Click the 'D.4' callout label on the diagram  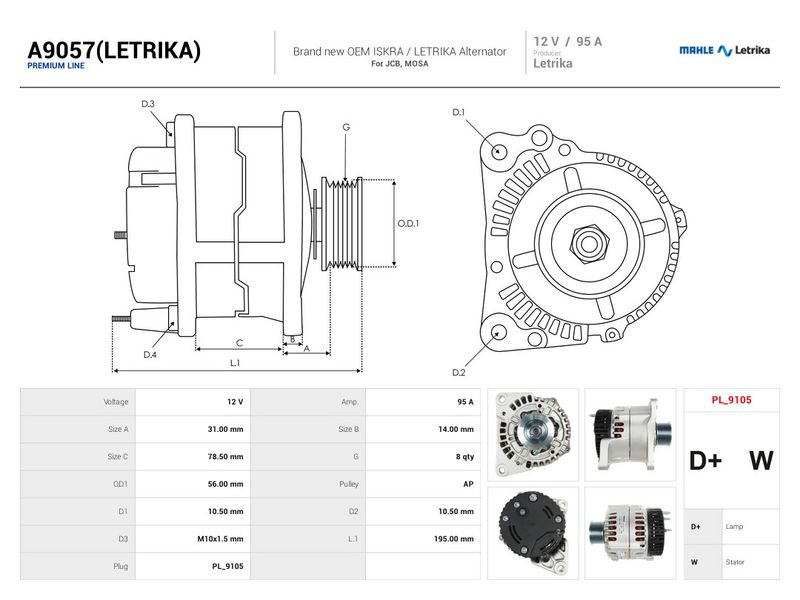point(150,355)
